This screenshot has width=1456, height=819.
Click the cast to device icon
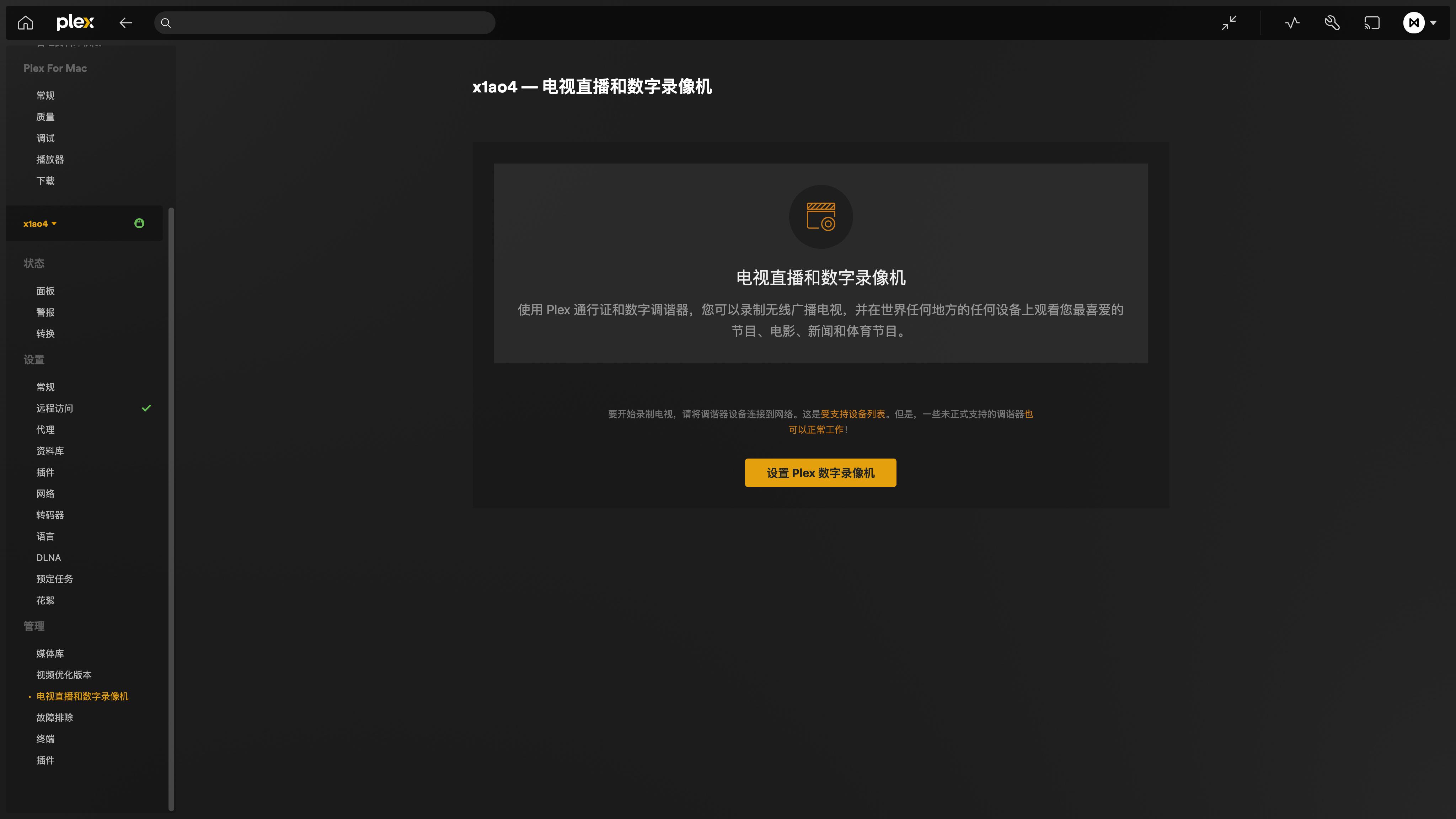[x=1372, y=23]
